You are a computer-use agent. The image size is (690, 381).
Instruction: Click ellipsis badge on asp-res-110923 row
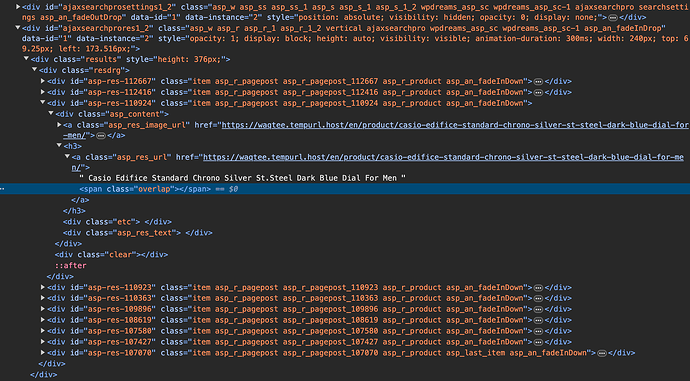point(538,288)
